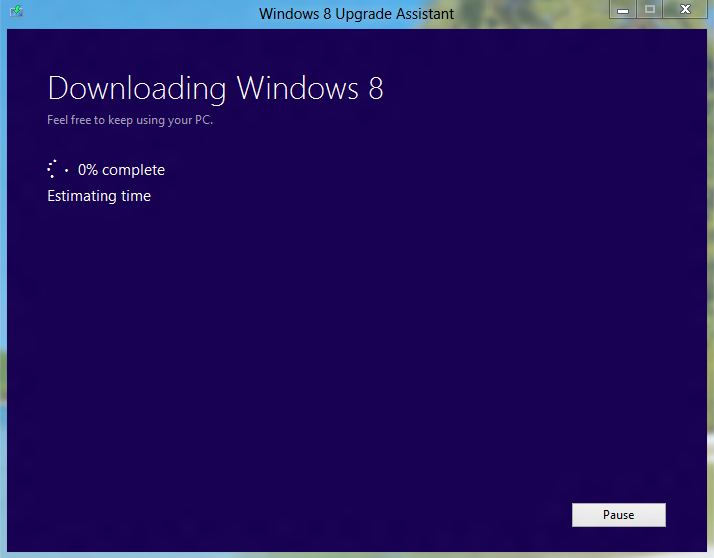Screen dimensions: 714x558
Task: Click the "Estimating time" status text
Action: click(99, 196)
